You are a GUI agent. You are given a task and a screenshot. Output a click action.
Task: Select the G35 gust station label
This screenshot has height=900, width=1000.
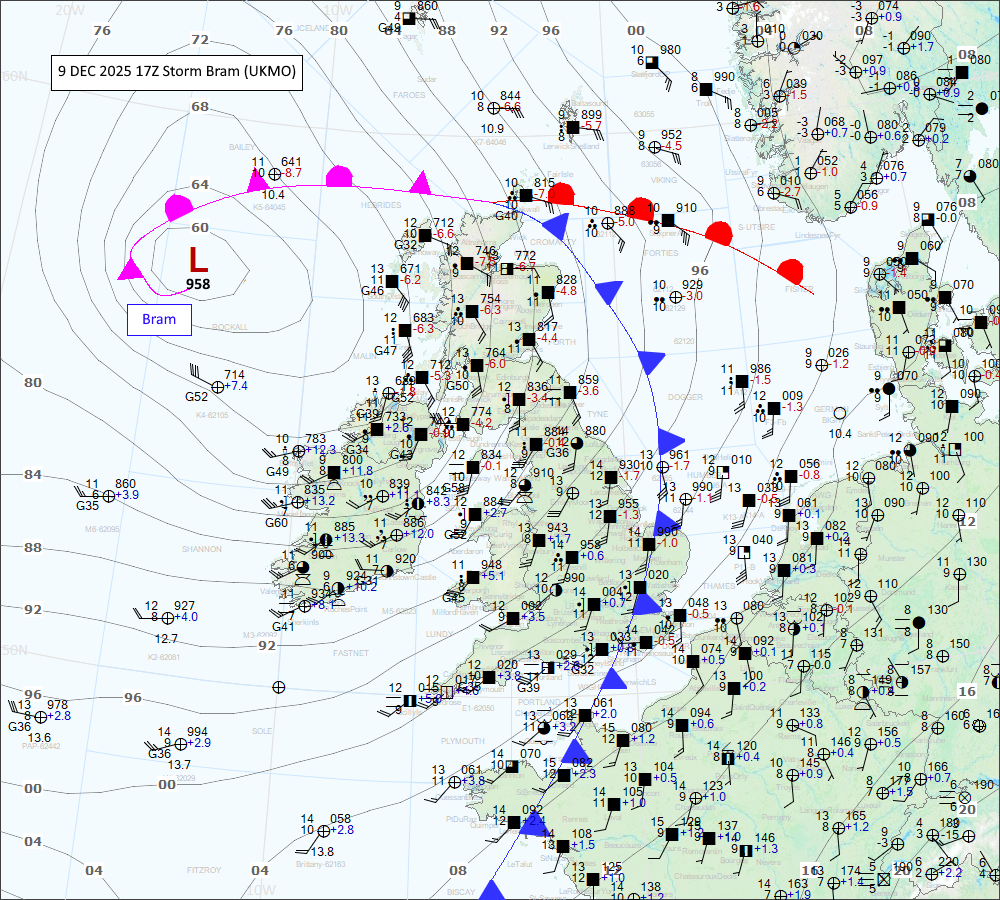pyautogui.click(x=88, y=506)
